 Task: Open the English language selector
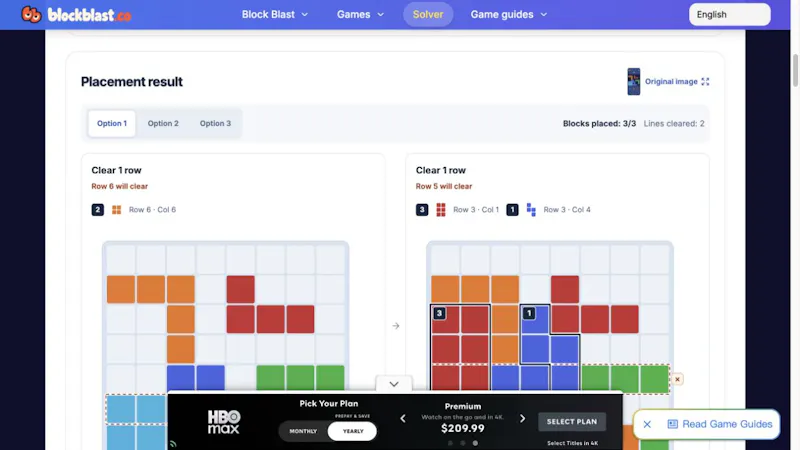pos(730,14)
